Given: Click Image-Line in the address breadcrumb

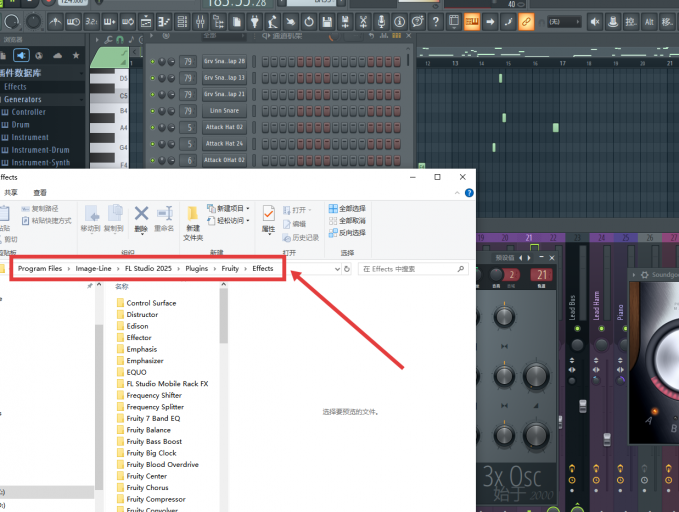Looking at the screenshot, I should click(93, 269).
